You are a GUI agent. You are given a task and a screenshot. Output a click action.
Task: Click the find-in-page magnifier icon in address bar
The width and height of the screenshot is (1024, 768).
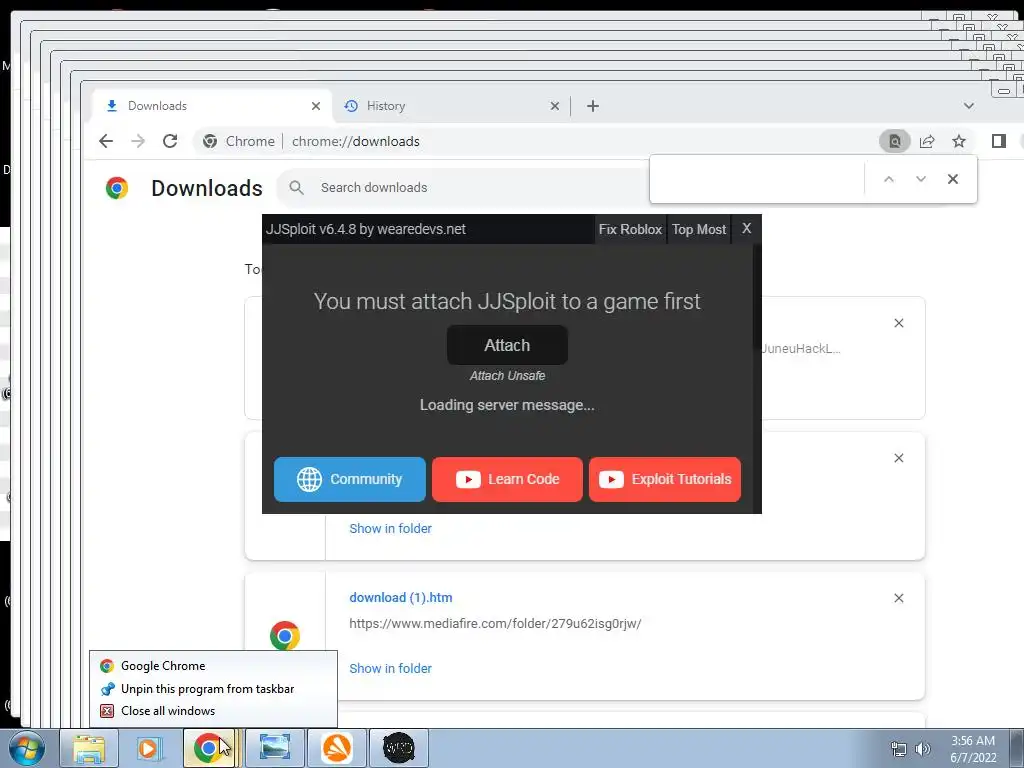(895, 141)
